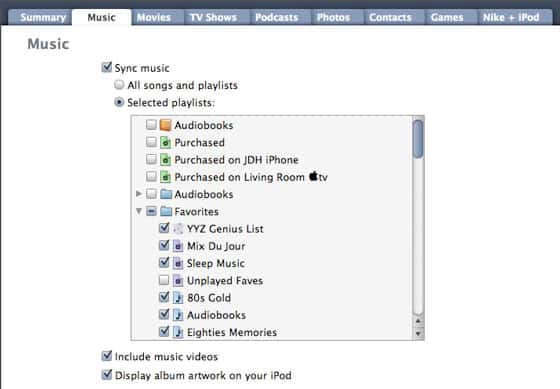This screenshot has height=389, width=560.
Task: Click the scrollbar down arrow
Action: tap(418, 334)
